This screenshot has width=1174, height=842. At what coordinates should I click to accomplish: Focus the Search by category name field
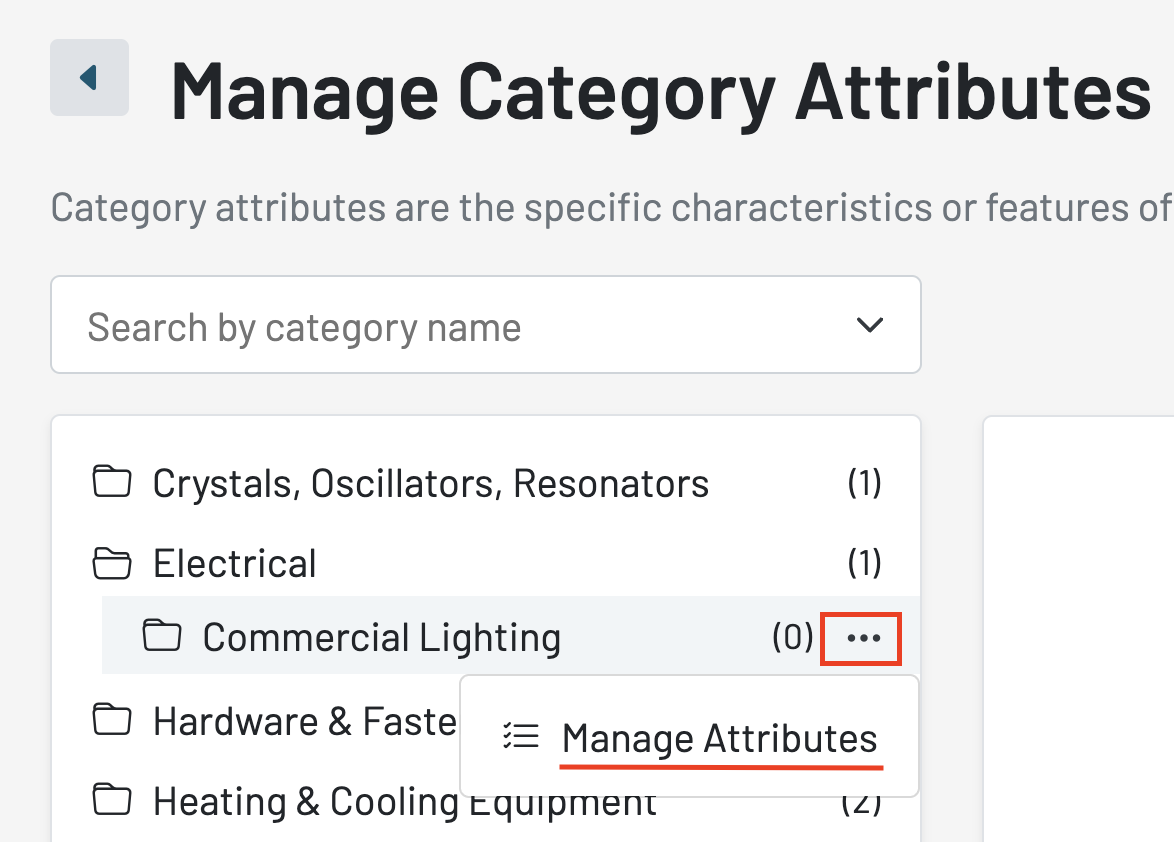coord(485,325)
